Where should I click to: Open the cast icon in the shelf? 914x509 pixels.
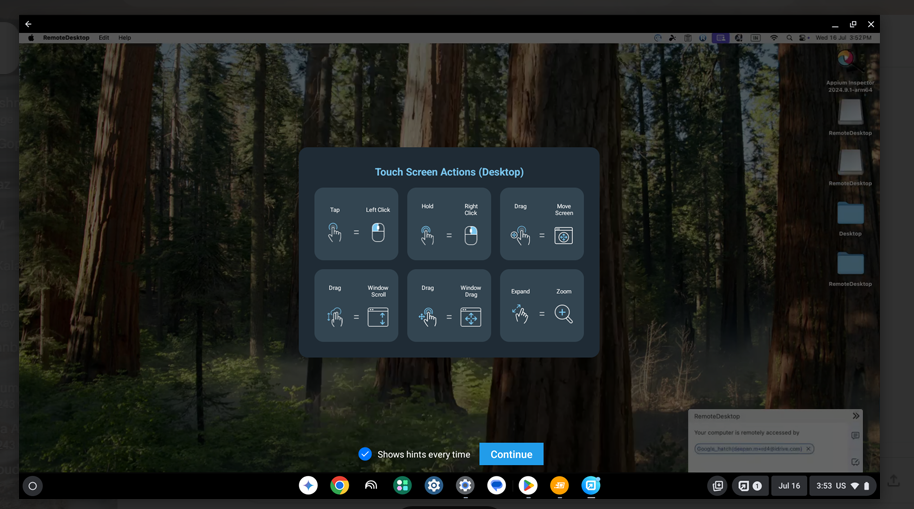pyautogui.click(x=371, y=485)
